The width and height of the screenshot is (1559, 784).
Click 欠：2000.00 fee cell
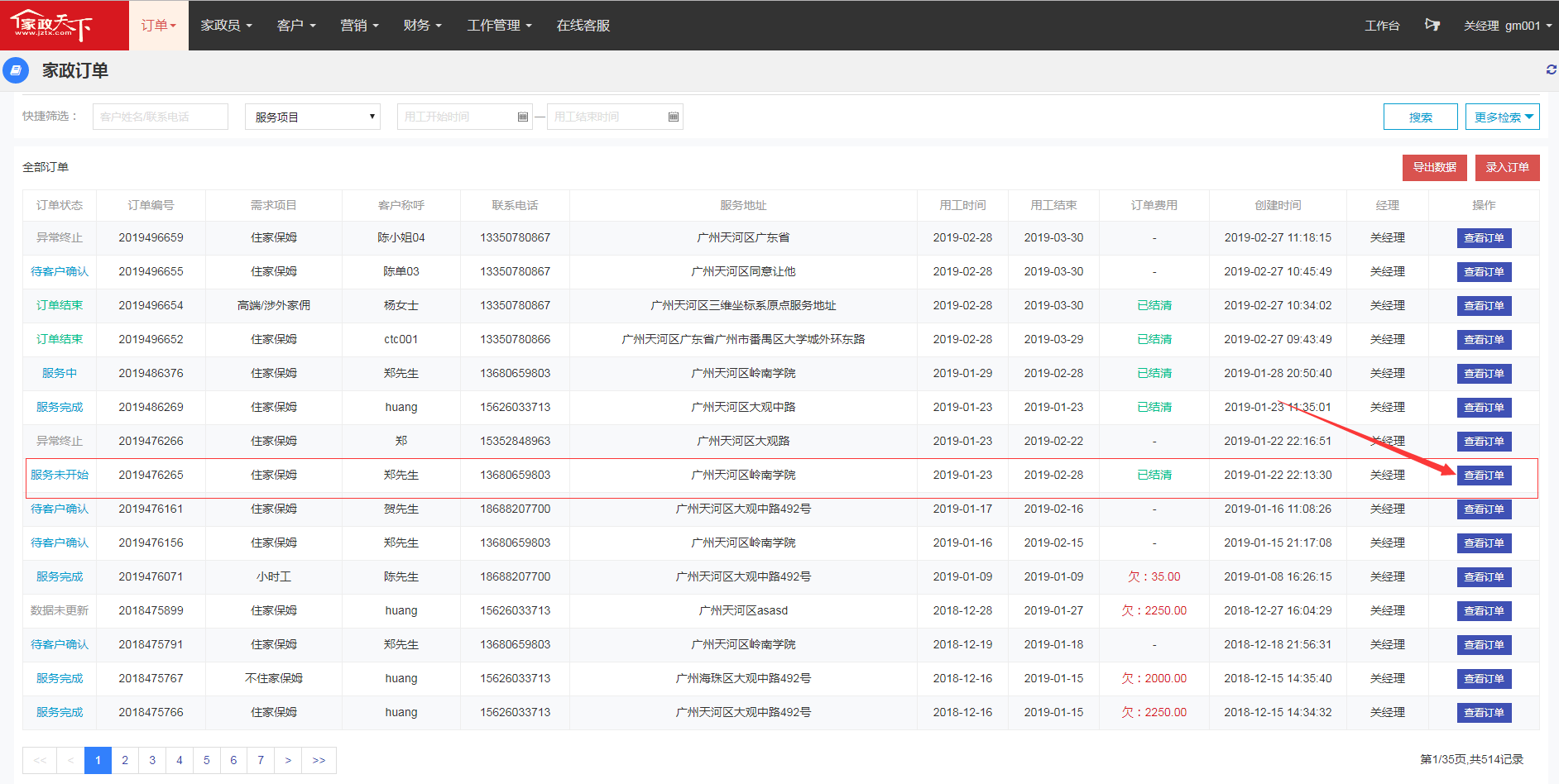click(1154, 678)
